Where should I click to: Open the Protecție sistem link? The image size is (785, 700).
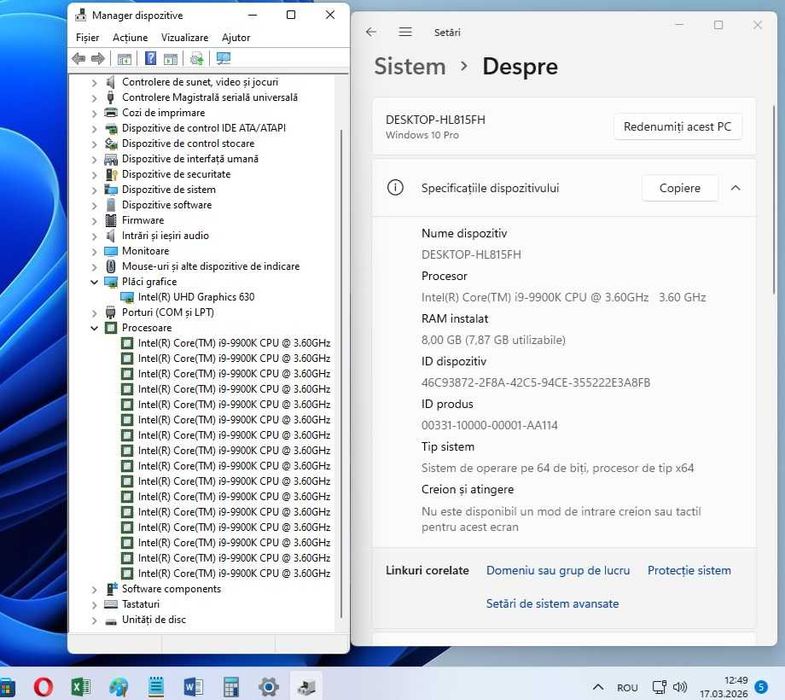point(689,570)
